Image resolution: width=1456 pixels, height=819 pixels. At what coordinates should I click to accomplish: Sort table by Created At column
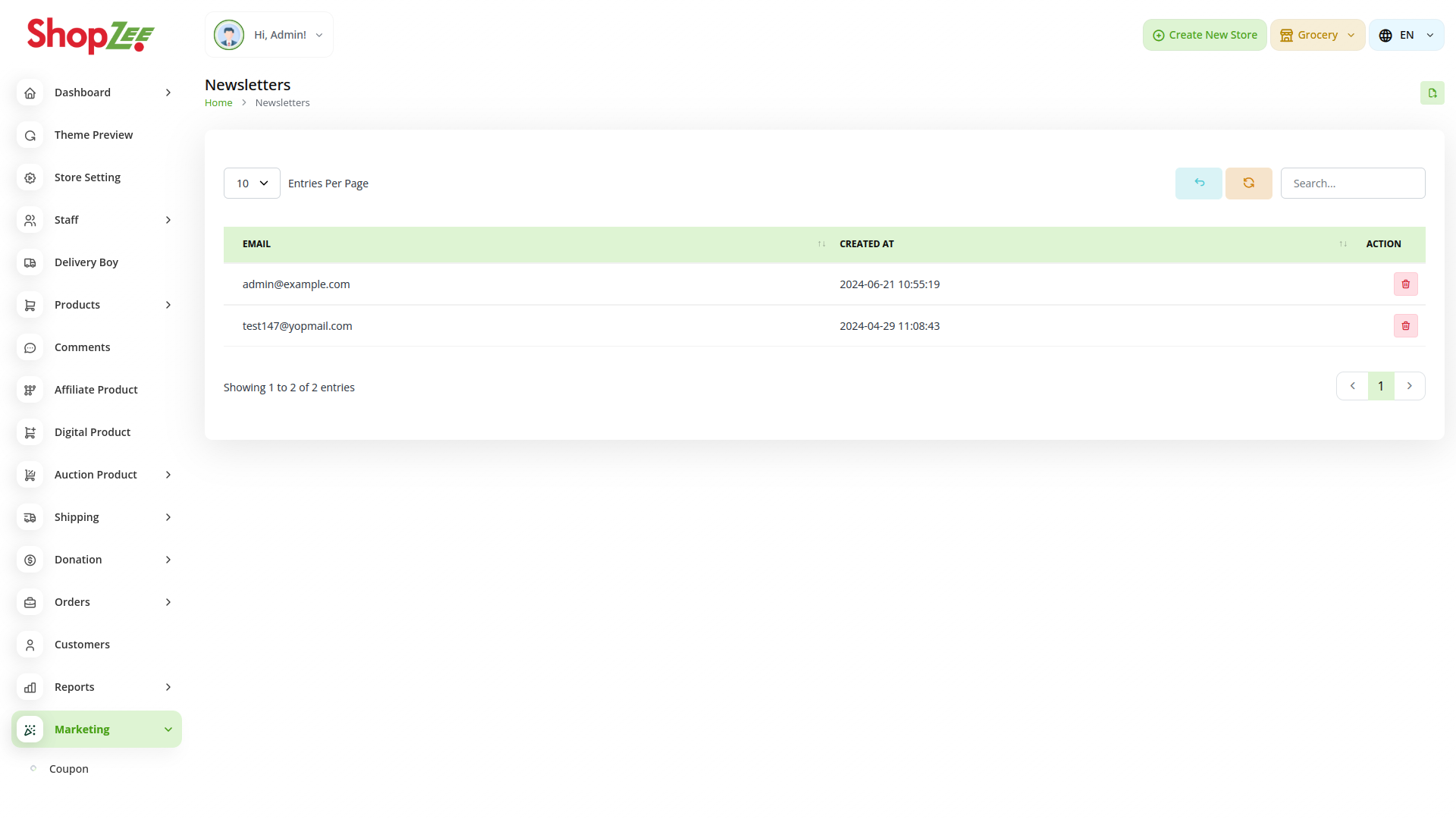1342,244
